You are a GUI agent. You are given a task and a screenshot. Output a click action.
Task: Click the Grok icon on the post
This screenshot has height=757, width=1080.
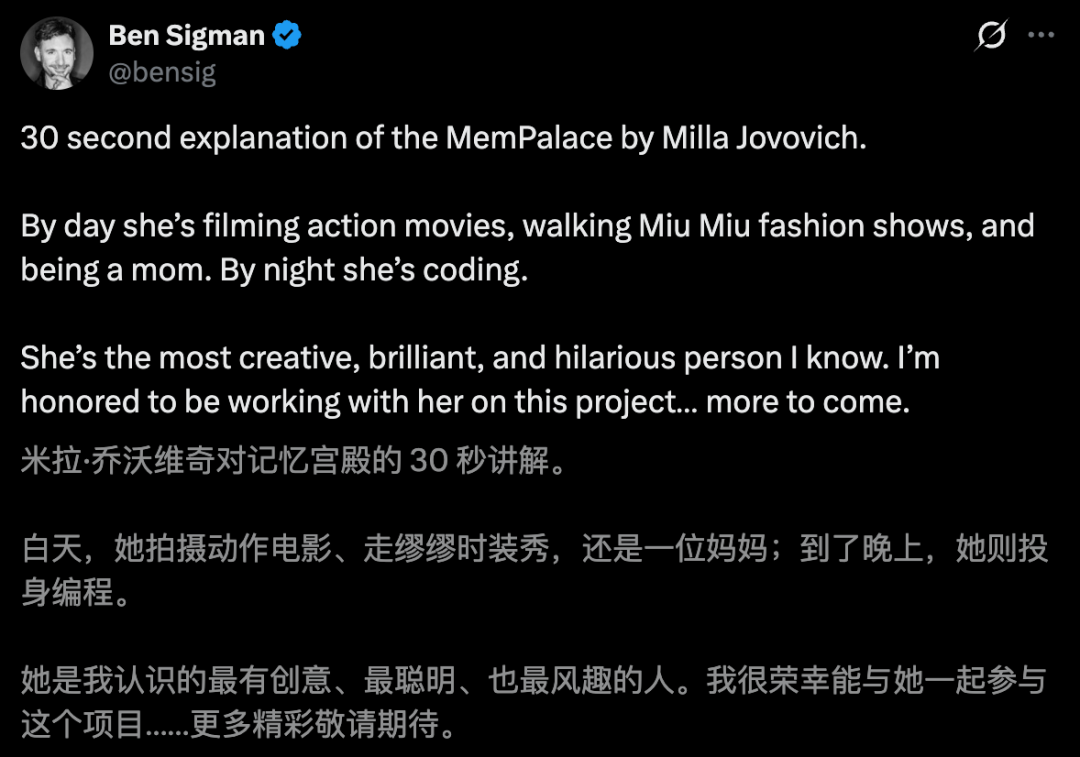click(990, 37)
